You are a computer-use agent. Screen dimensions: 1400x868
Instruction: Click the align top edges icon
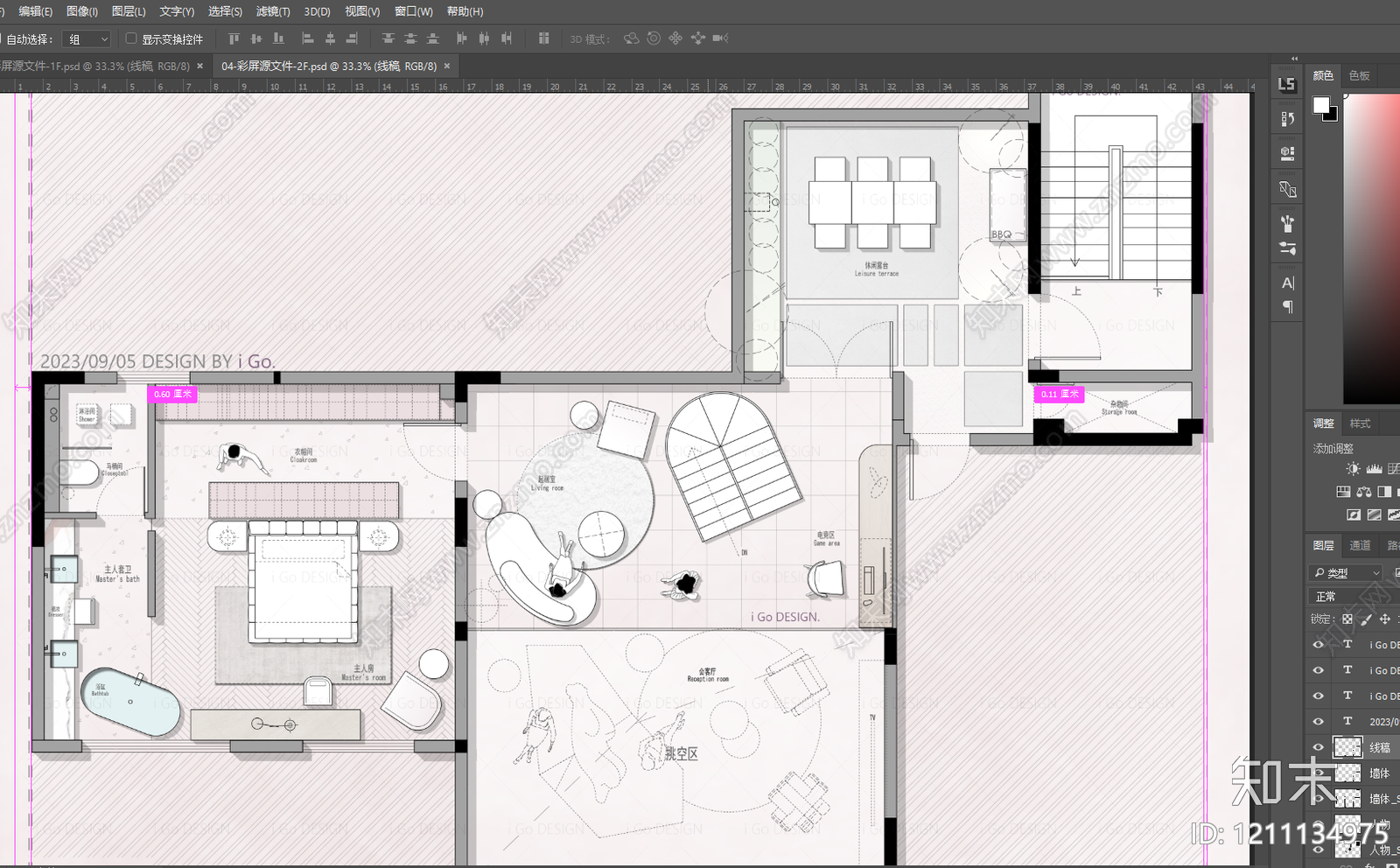point(234,38)
